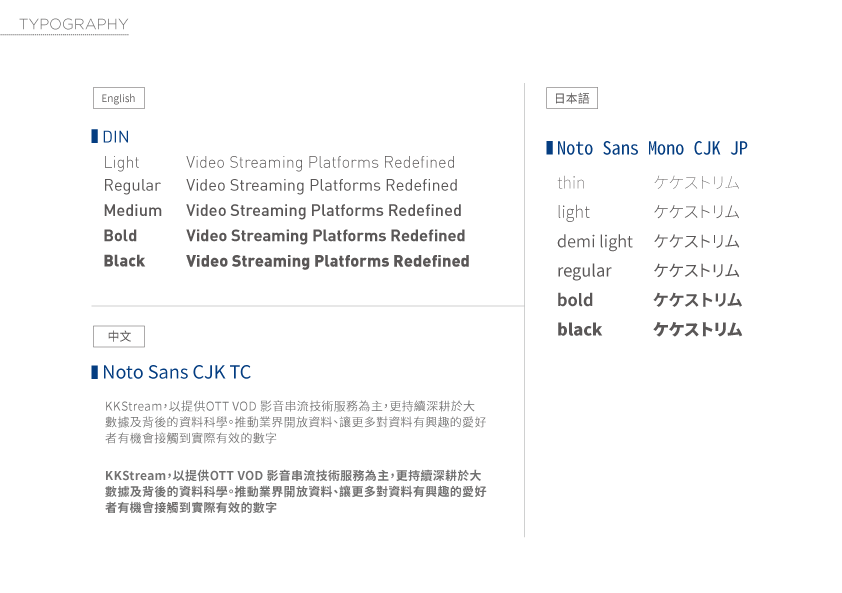
Task: Click the Regular sample 'Video Streaming Platforms Redefined'
Action: 322,185
